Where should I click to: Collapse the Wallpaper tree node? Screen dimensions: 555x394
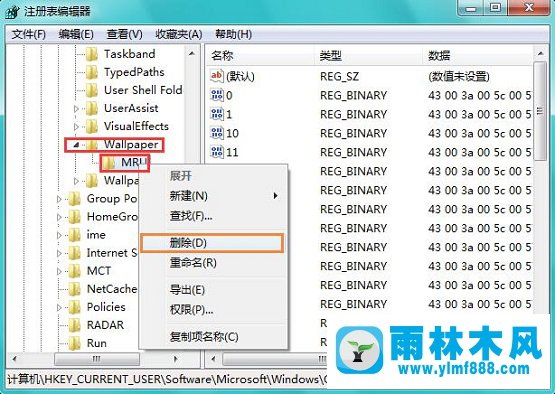coord(77,144)
